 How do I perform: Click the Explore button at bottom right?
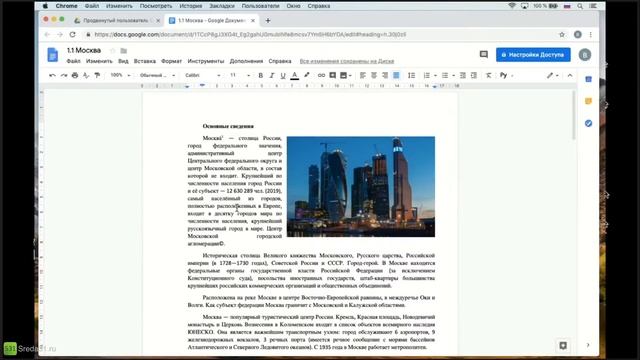point(563,346)
